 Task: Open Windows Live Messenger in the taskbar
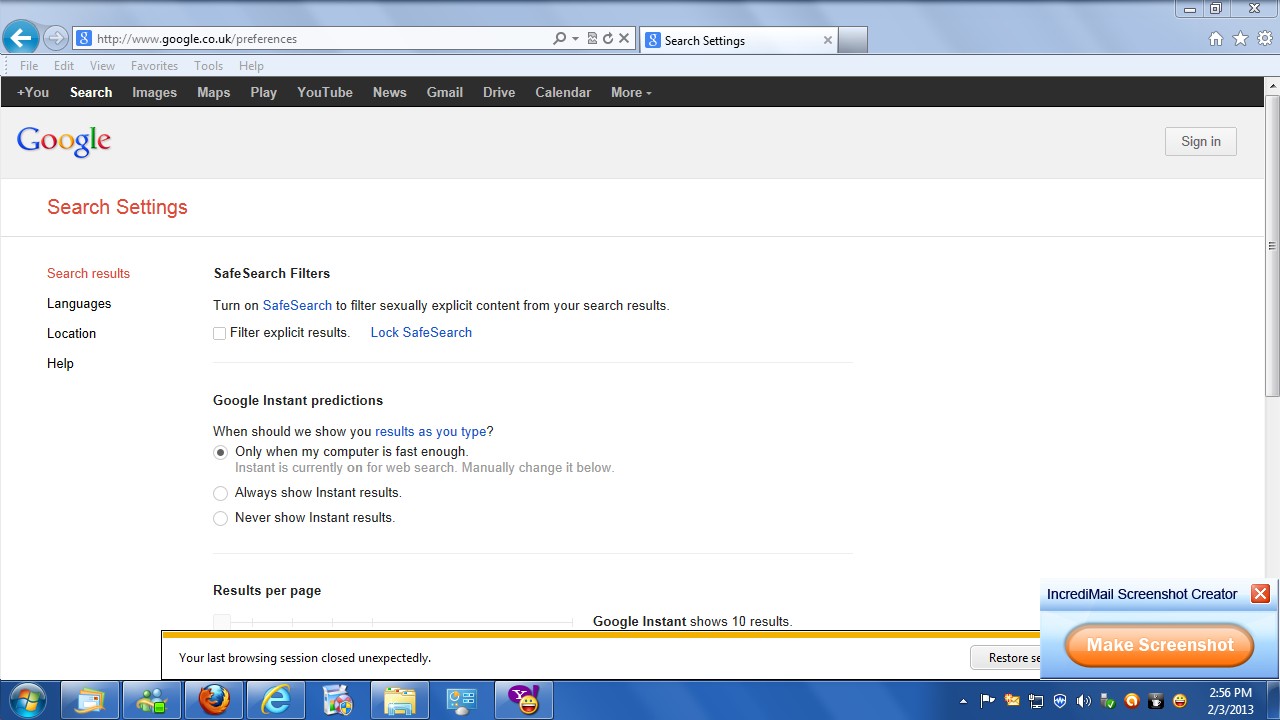152,700
